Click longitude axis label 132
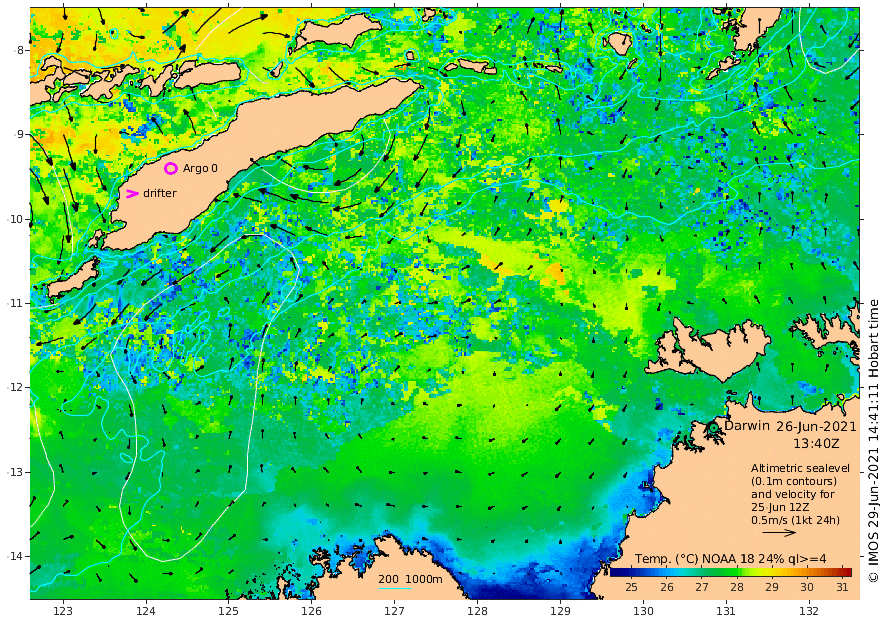The width and height of the screenshot is (880, 630). [x=809, y=611]
